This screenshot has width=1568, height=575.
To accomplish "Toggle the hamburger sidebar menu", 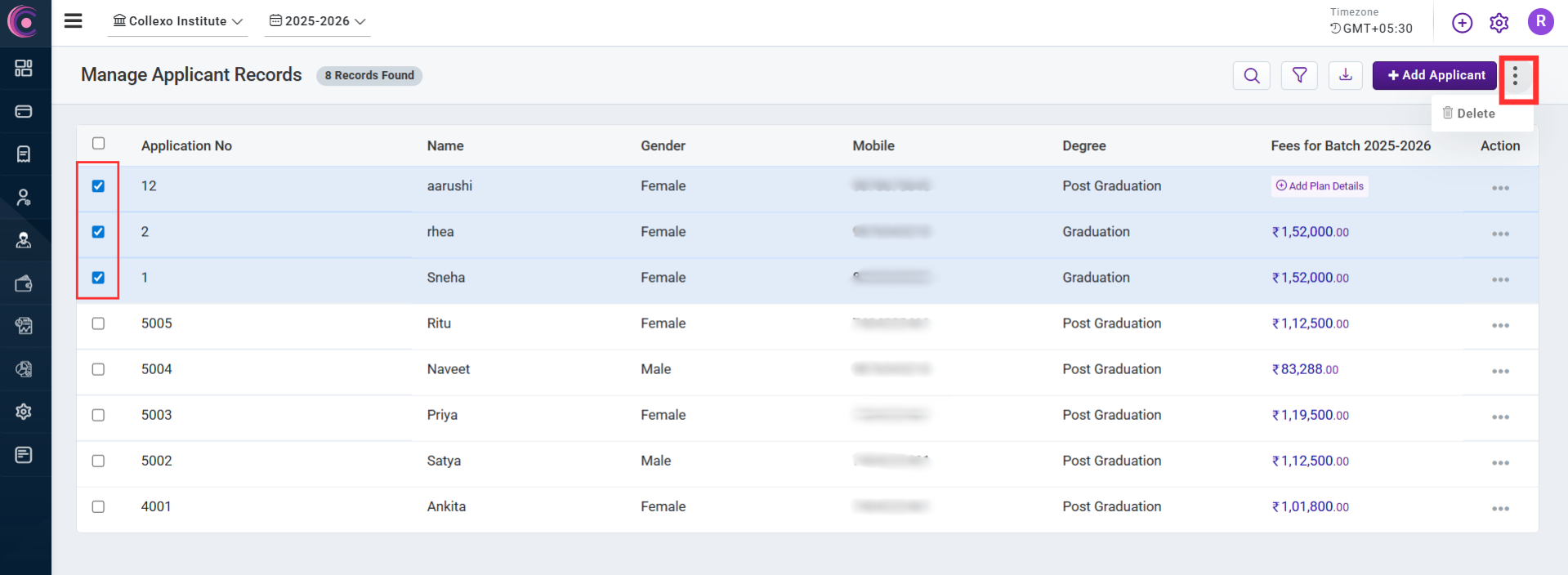I will (x=74, y=21).
